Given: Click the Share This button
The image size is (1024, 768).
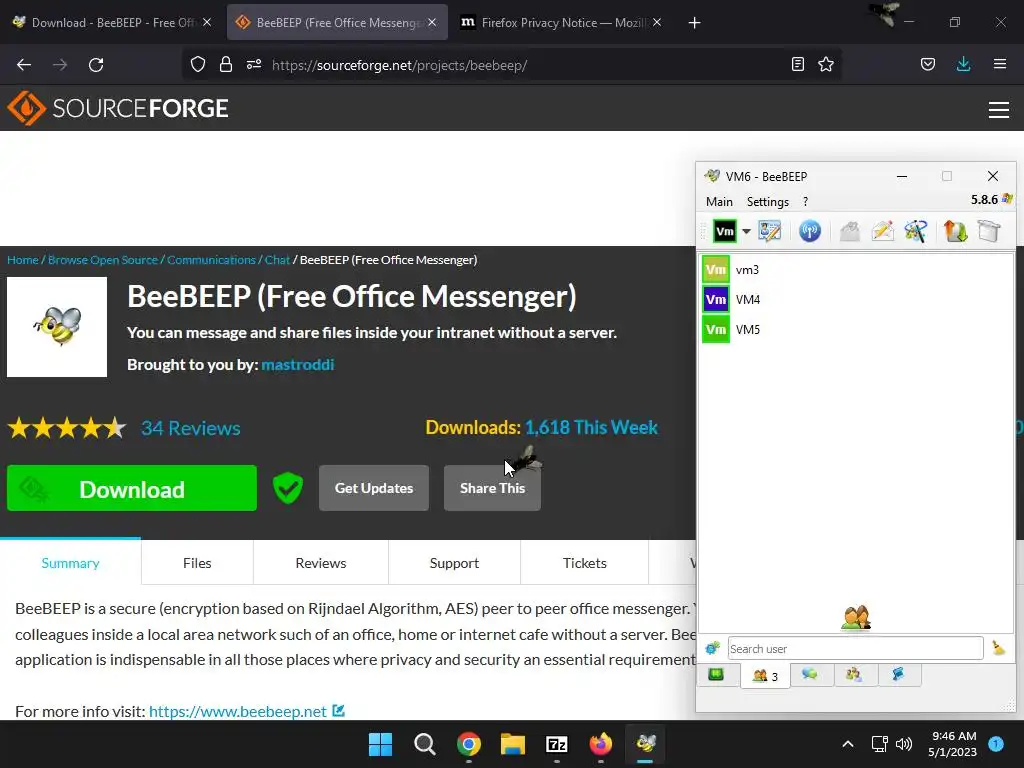Looking at the screenshot, I should [x=492, y=488].
